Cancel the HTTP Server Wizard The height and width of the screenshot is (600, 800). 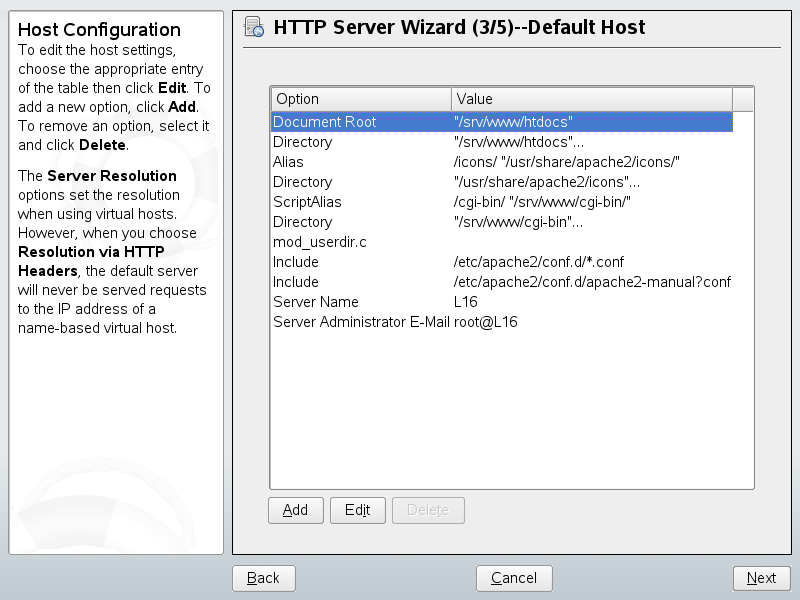tap(514, 578)
